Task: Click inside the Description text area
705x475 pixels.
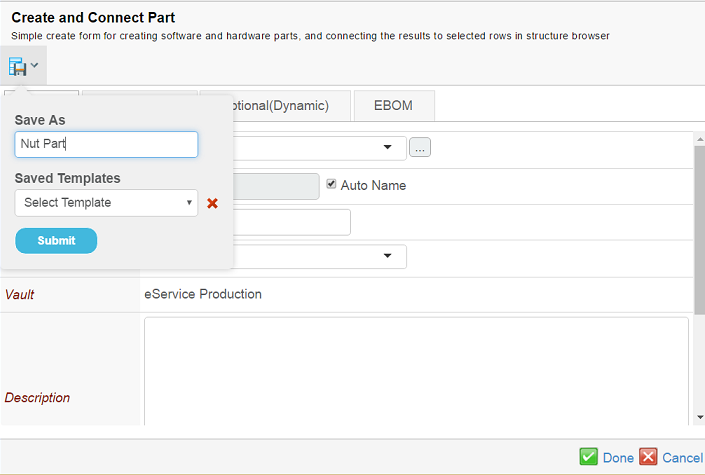Action: (x=416, y=370)
